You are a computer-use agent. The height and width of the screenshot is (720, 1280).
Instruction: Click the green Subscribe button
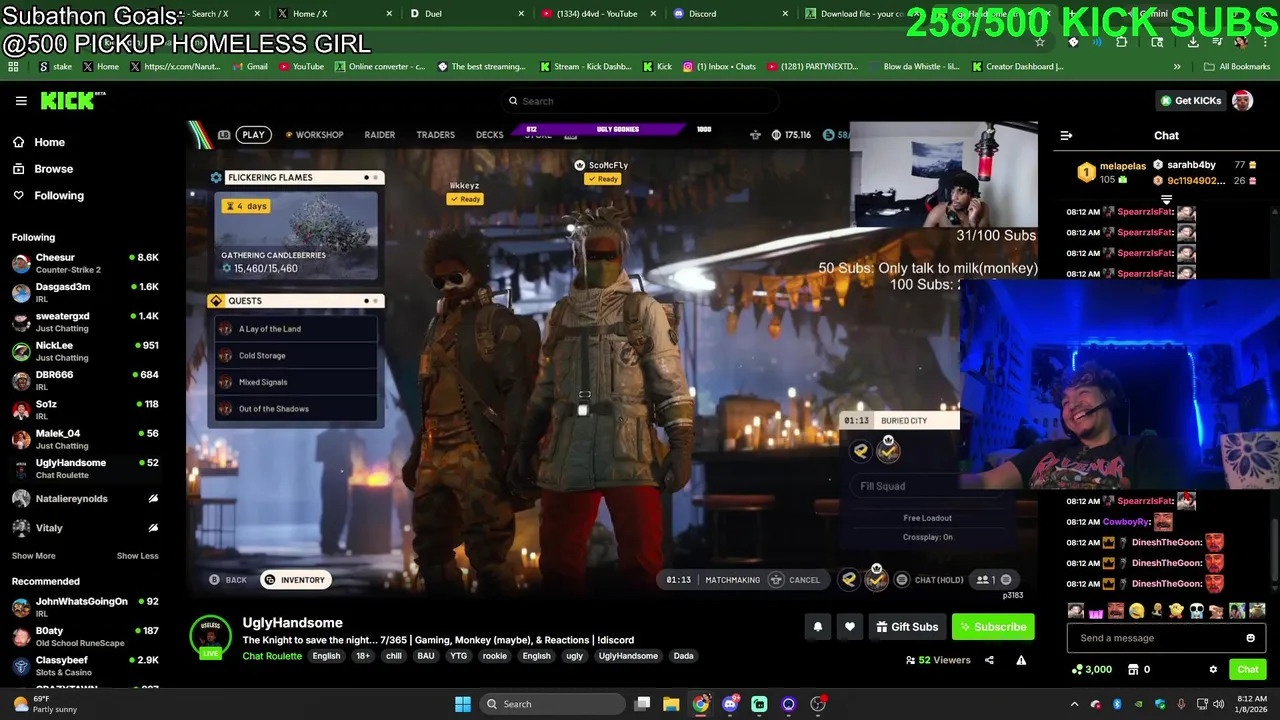(x=993, y=627)
